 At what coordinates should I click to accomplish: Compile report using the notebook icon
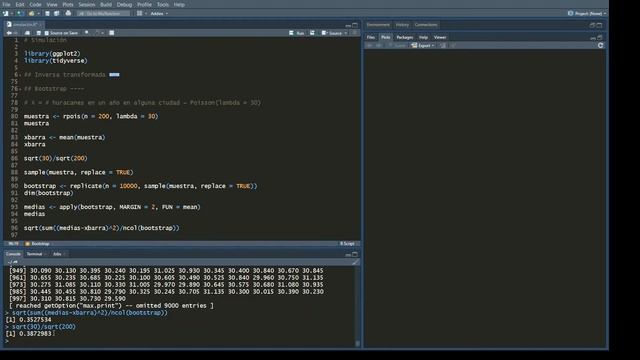point(111,33)
